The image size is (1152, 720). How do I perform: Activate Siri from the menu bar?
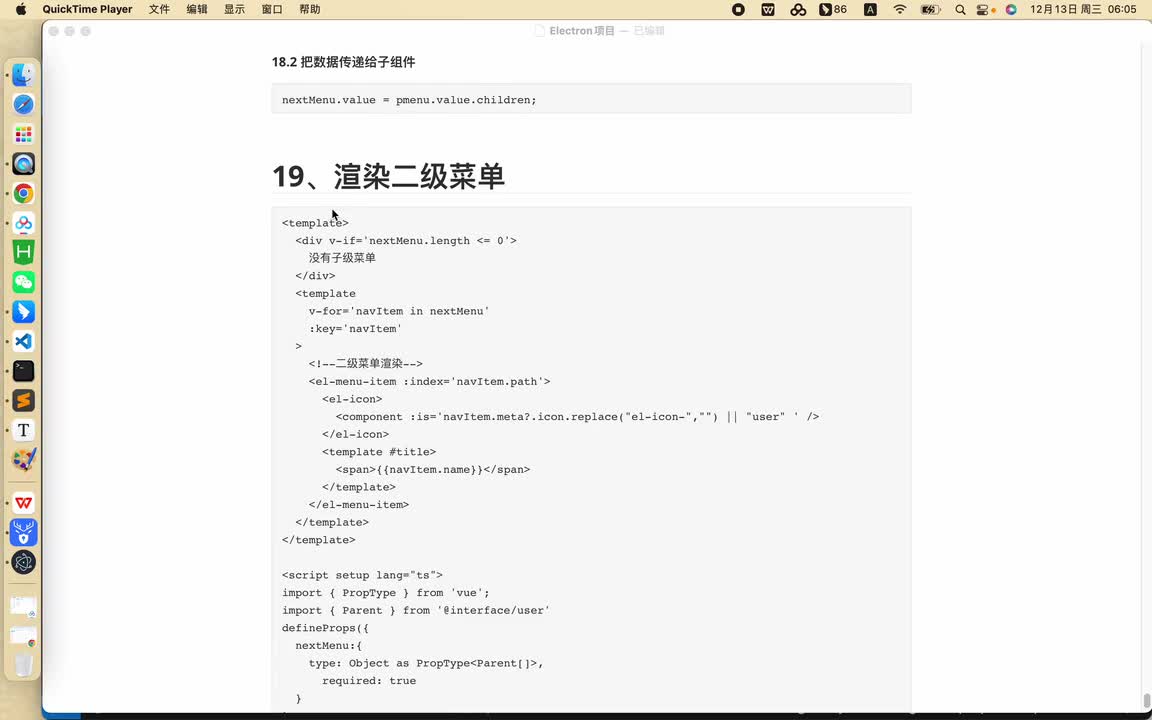point(1011,10)
